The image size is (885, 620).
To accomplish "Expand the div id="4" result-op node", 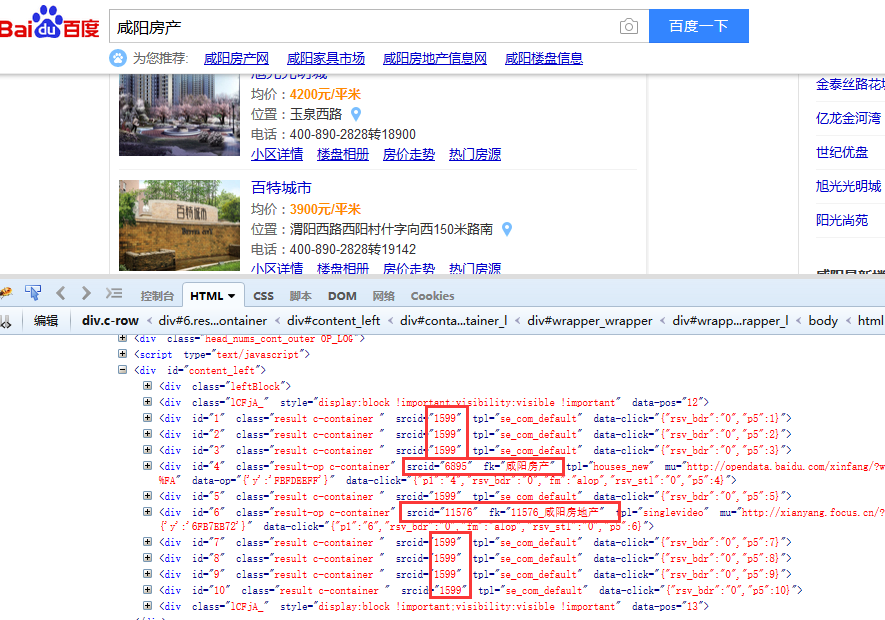I will 148,467.
